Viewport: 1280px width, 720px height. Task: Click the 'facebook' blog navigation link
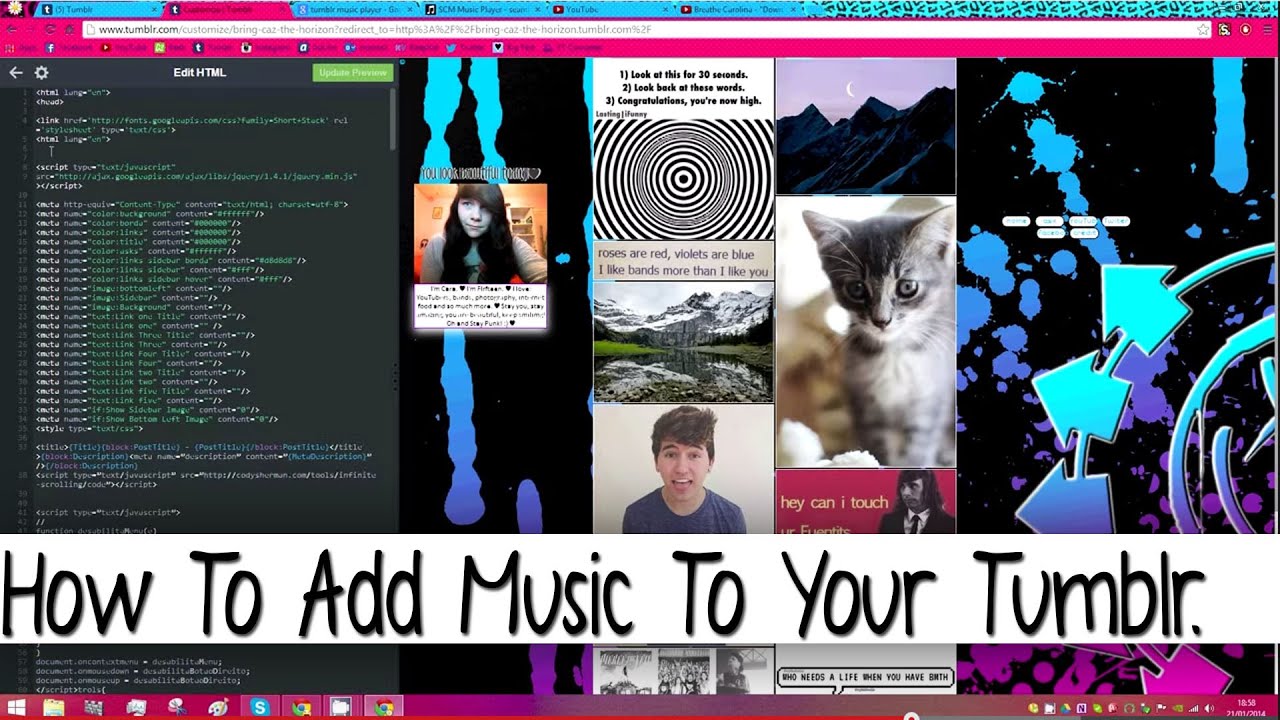[1051, 233]
